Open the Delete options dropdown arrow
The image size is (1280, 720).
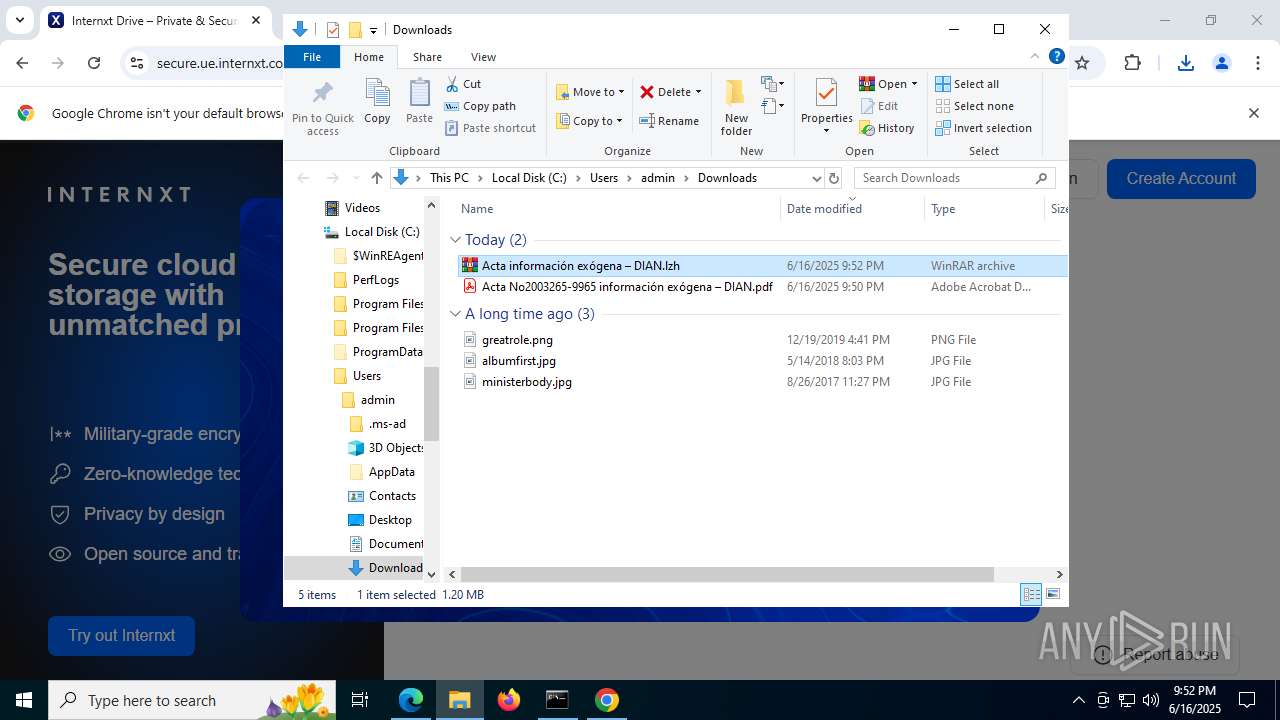click(x=698, y=92)
